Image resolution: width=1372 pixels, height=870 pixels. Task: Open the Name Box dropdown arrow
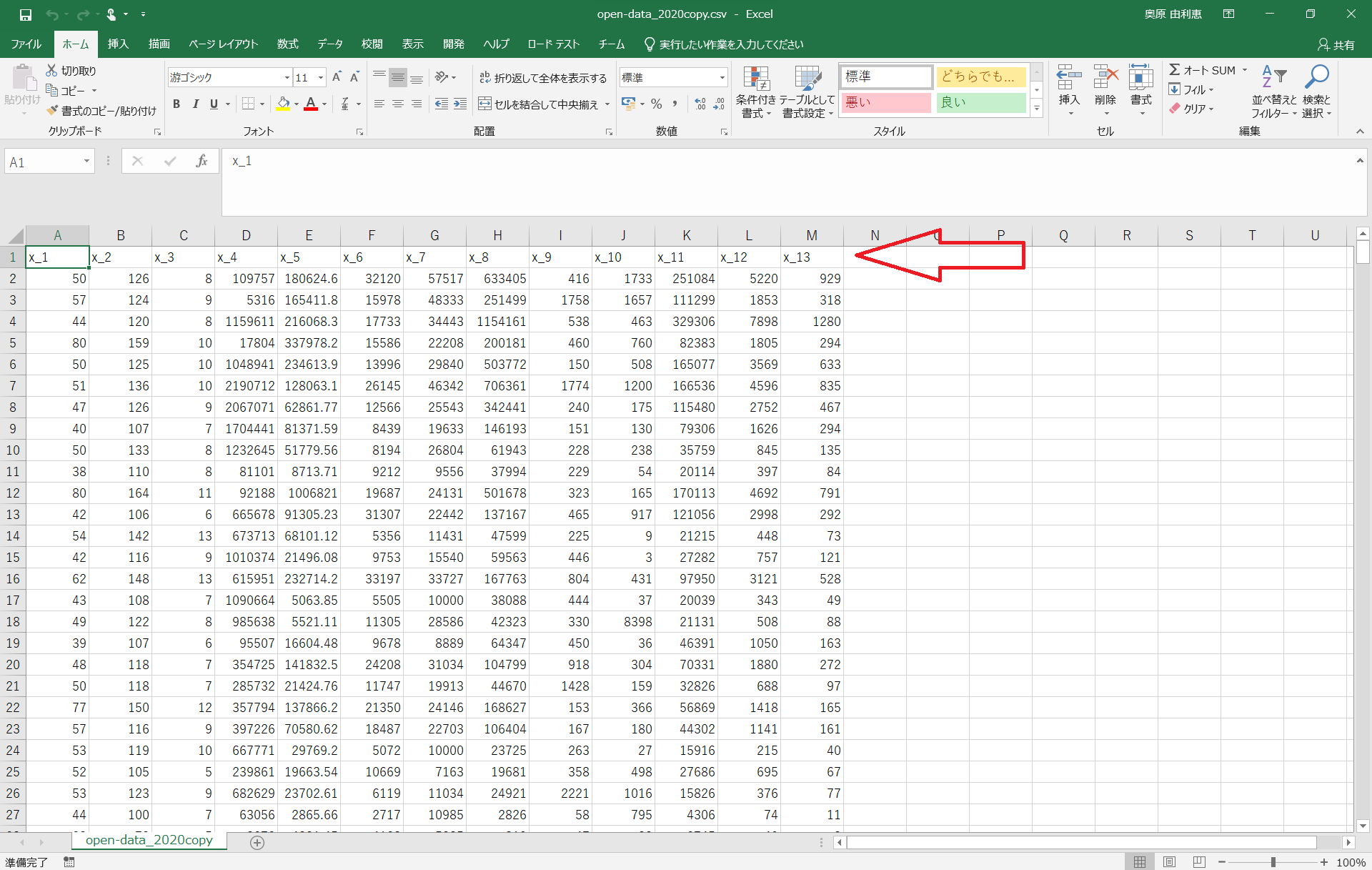click(86, 162)
